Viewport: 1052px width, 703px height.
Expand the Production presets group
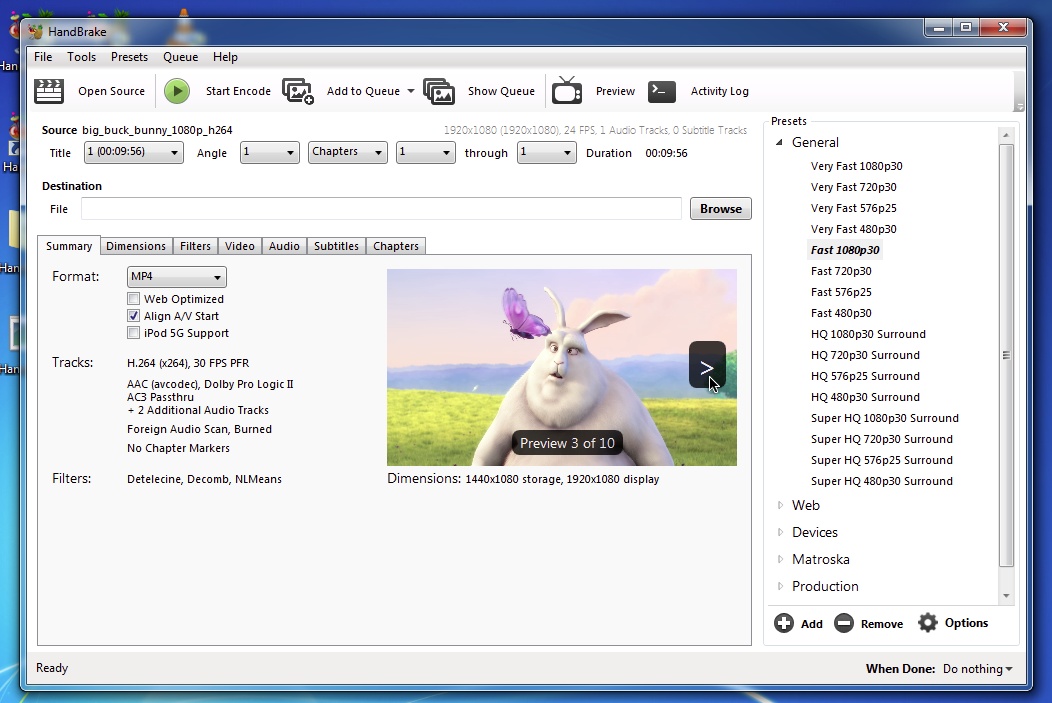click(780, 586)
